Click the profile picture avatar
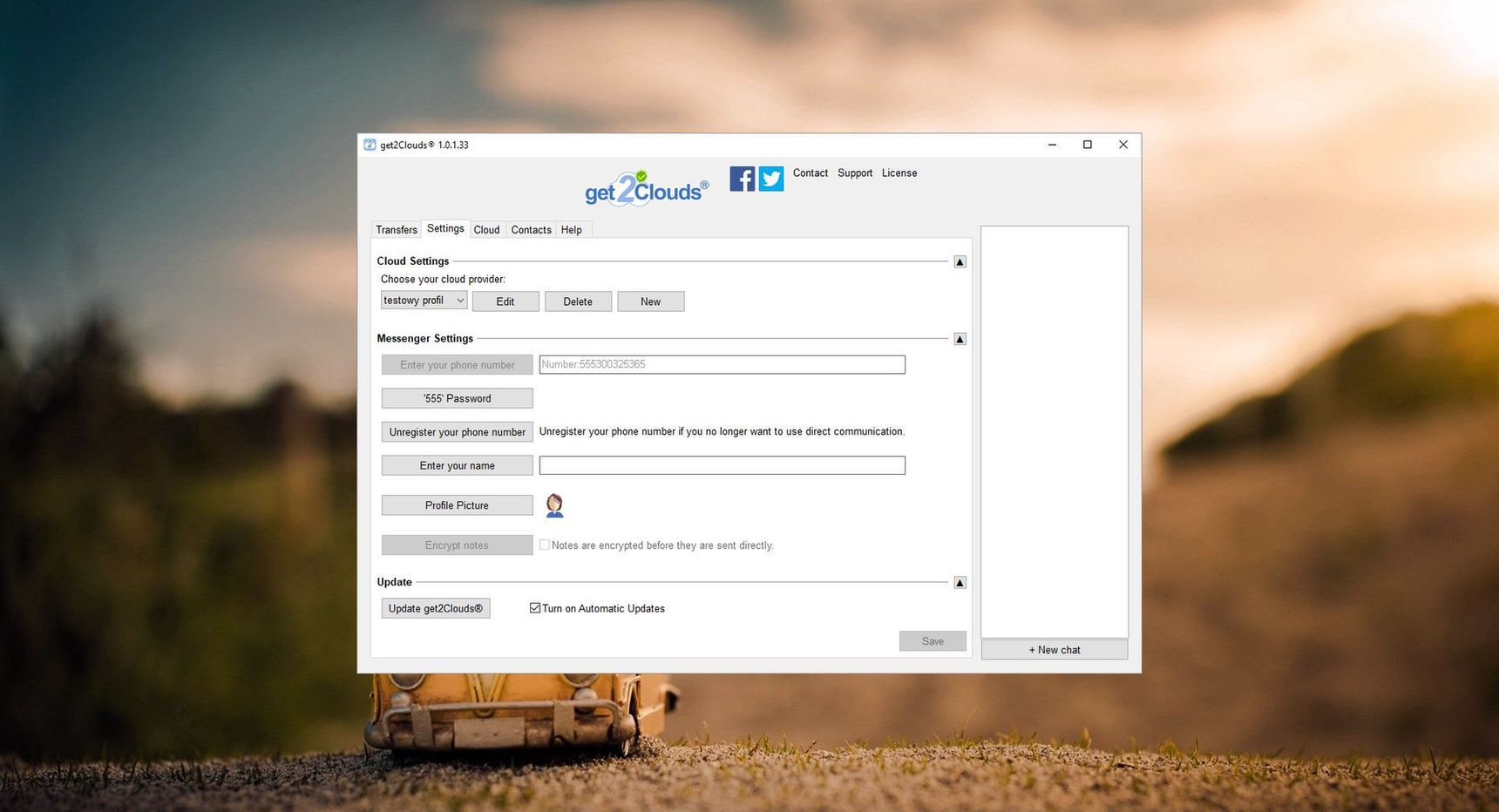Viewport: 1499px width, 812px height. (554, 505)
